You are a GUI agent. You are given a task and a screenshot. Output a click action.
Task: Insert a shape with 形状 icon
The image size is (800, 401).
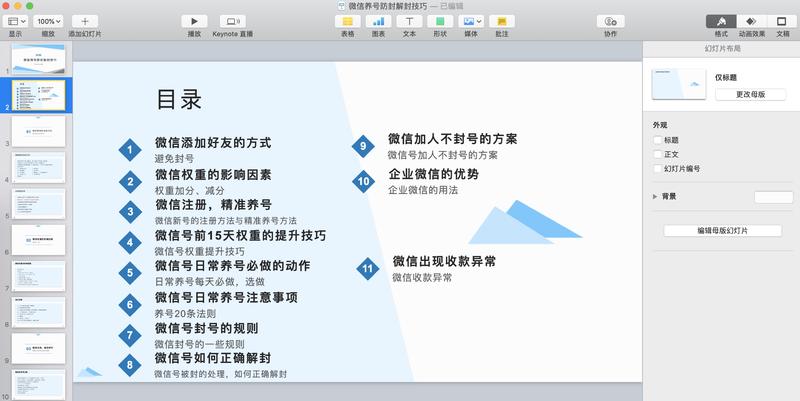(440, 21)
